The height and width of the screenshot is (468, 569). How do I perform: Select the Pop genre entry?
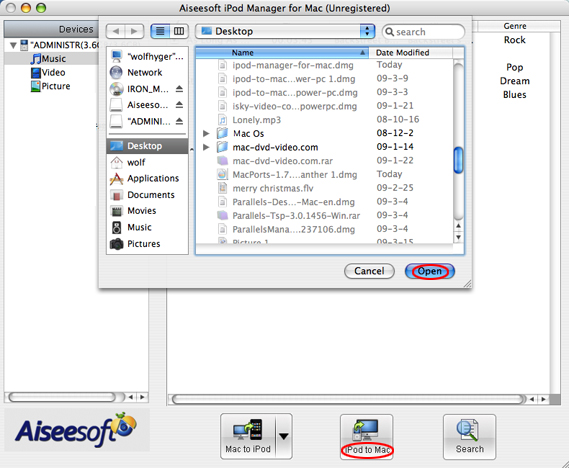515,67
